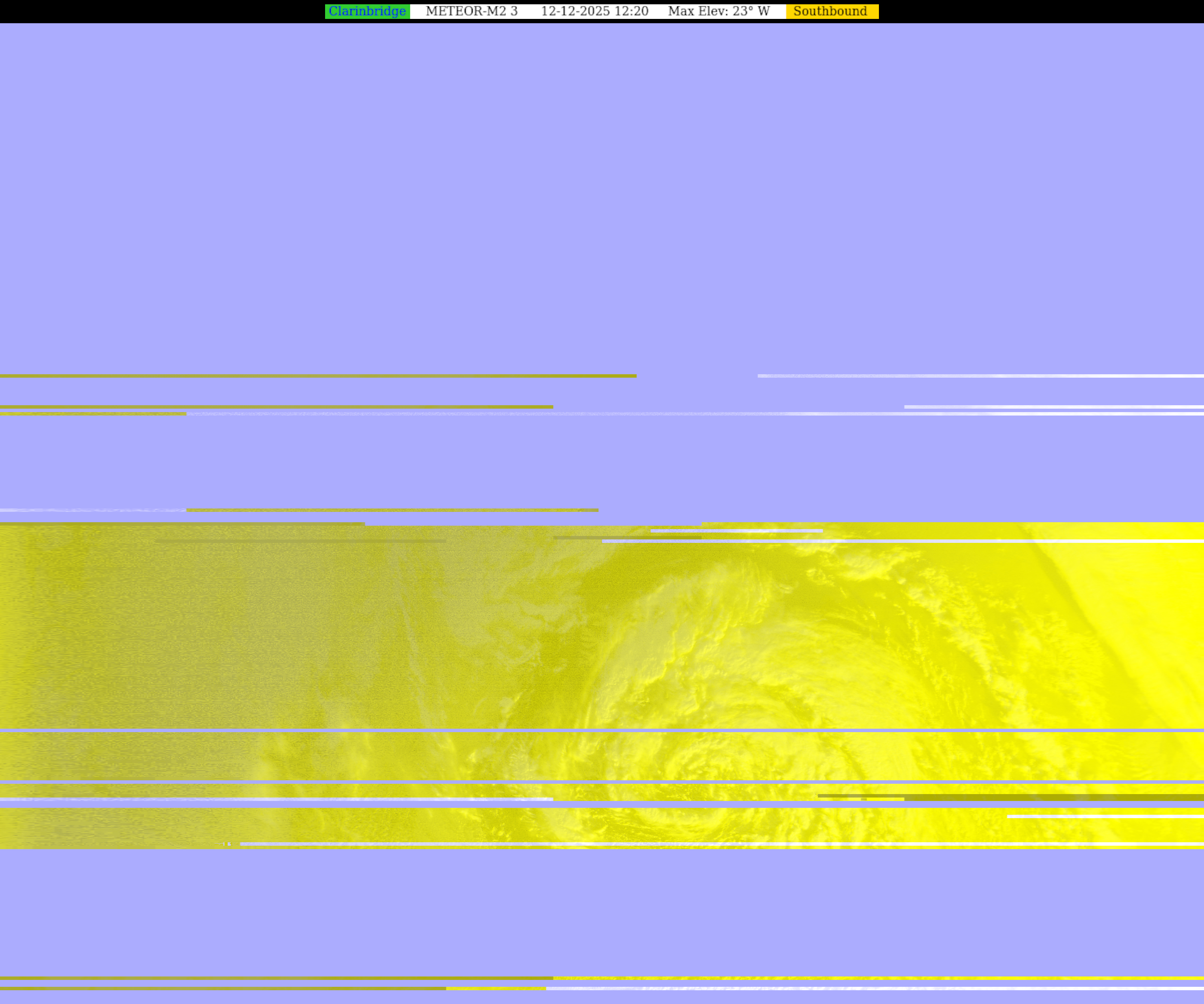Click the yellow Southbound direction label

click(830, 12)
